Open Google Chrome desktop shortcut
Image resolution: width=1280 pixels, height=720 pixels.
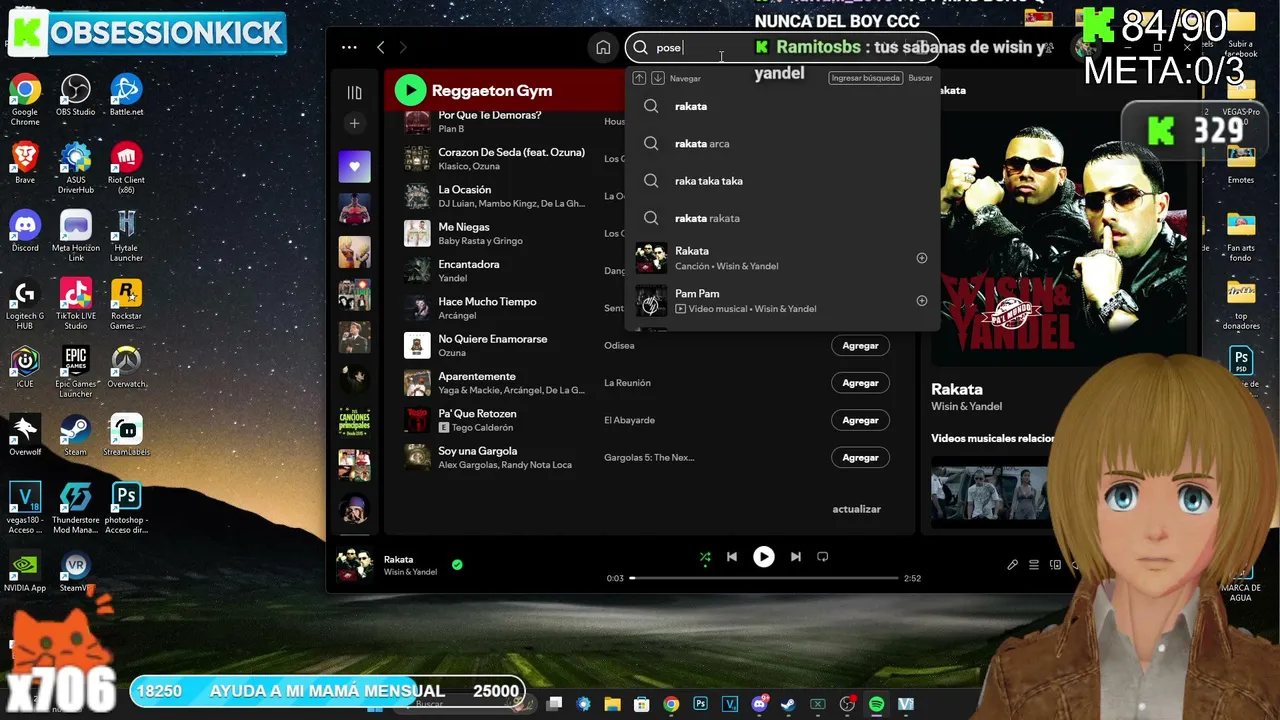pyautogui.click(x=25, y=99)
